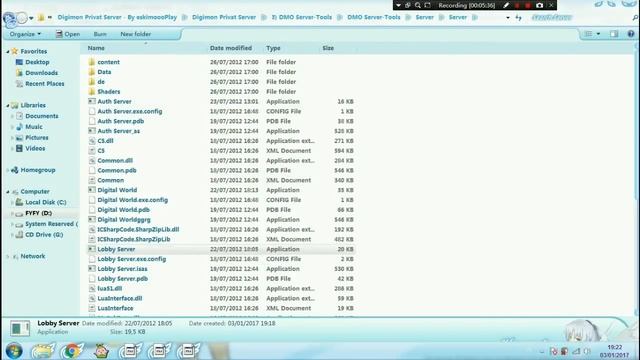Screen dimensions: 640x360
Task: Expand the Network node arrow
Action: point(8,256)
